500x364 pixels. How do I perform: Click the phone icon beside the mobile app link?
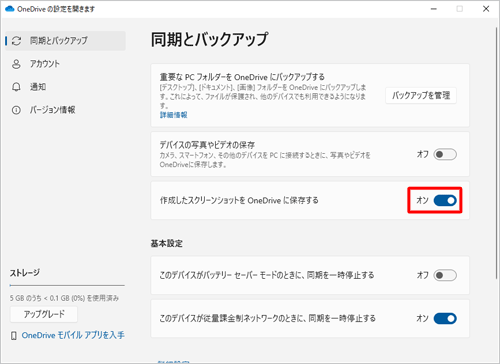(14, 336)
